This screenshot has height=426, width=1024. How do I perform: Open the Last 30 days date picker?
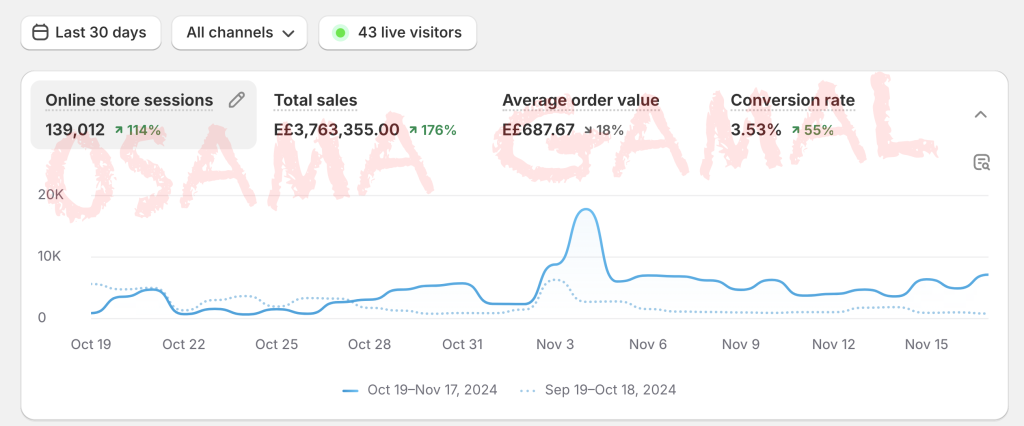(x=90, y=33)
